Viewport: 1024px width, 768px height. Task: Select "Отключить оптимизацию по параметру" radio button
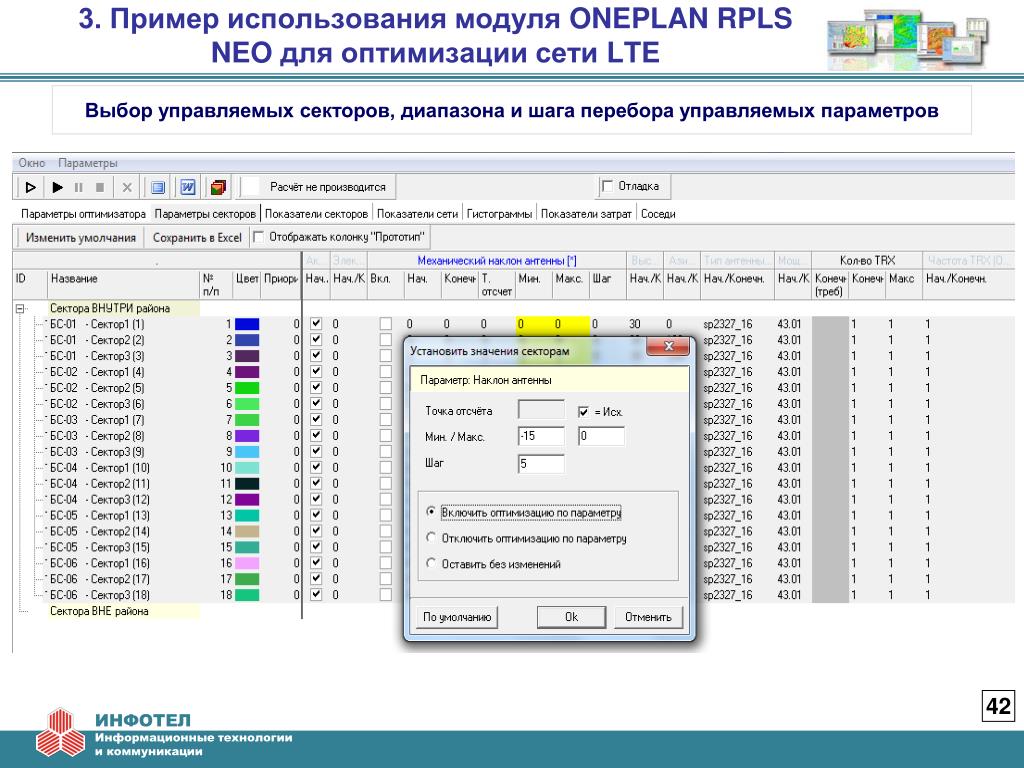tap(430, 537)
